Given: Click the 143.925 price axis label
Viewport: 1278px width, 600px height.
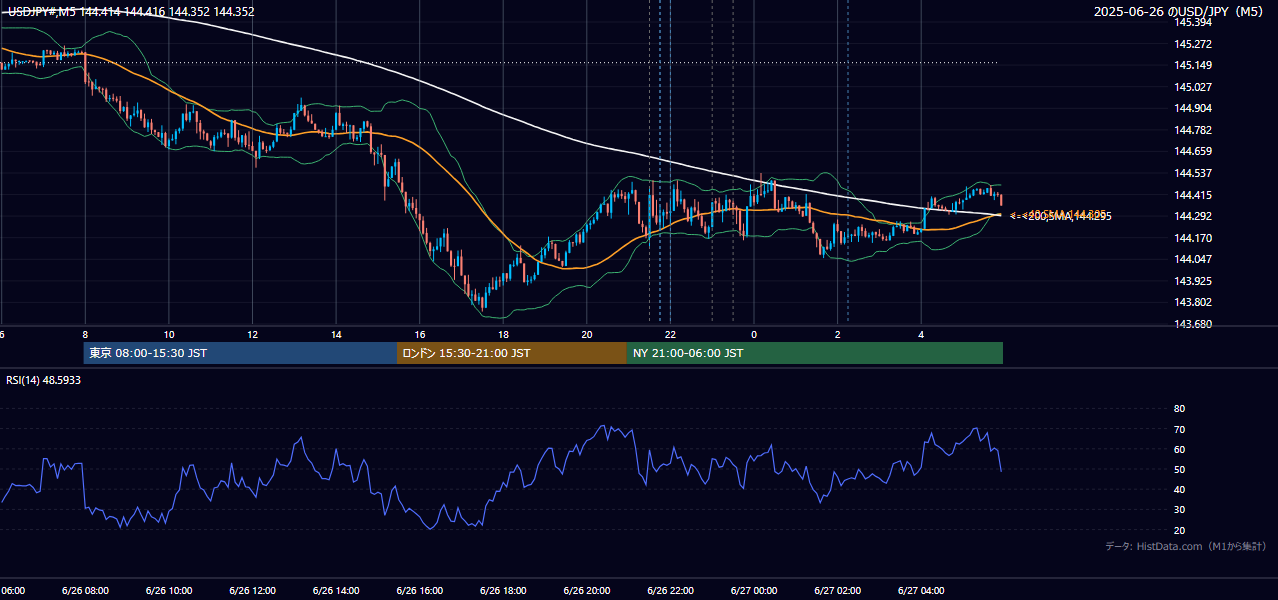Looking at the screenshot, I should 1193,281.
